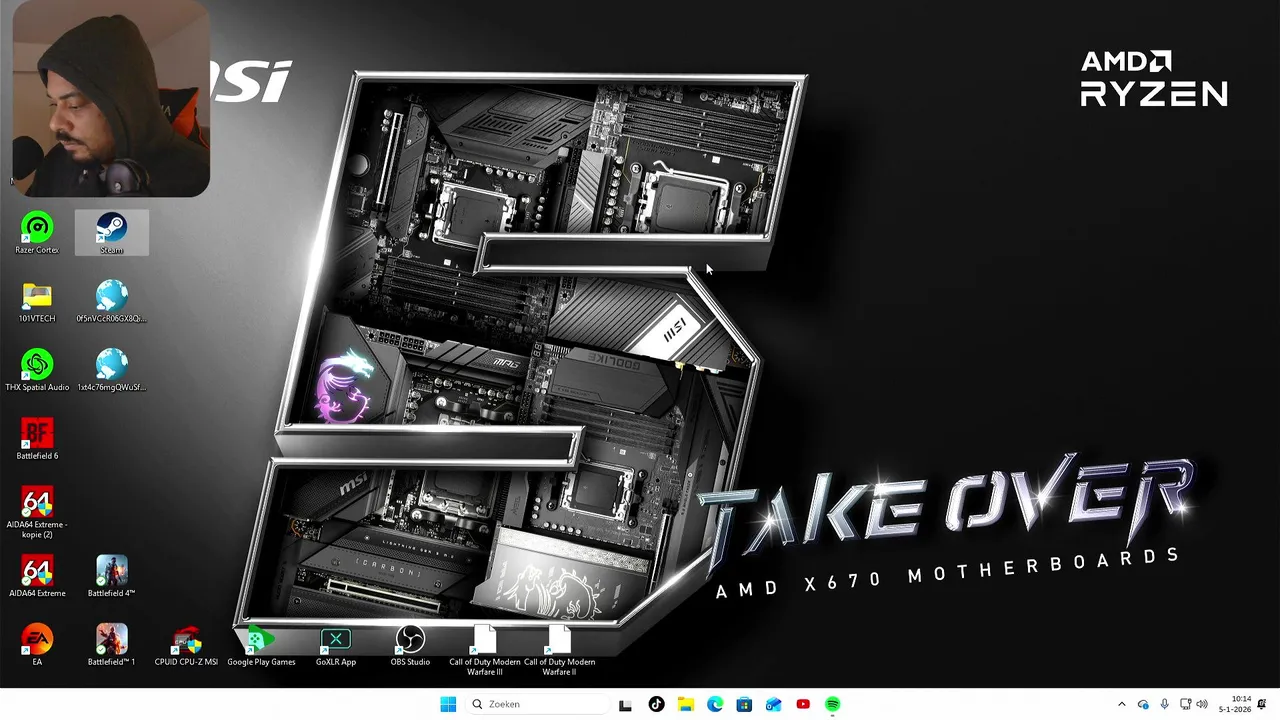Select Call of Duty Modern Warfare III file

tap(485, 651)
